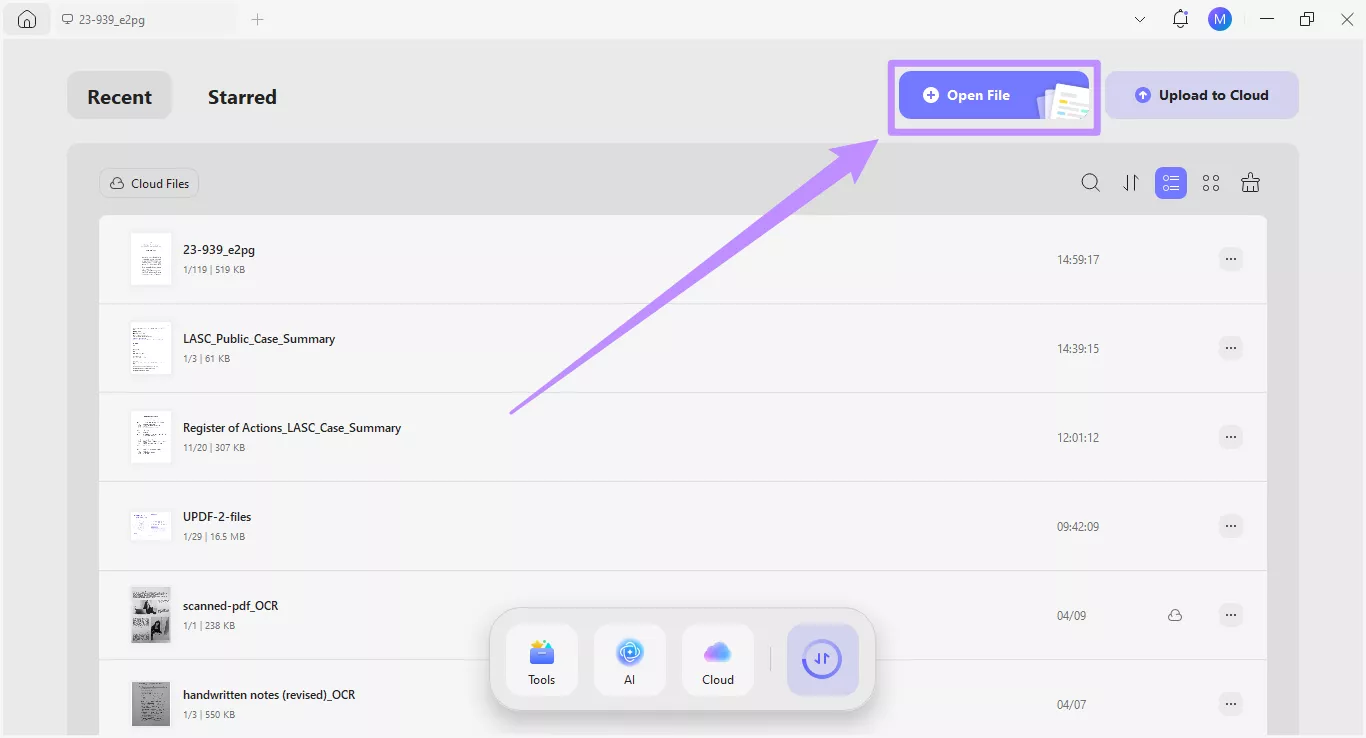Click the Upload to Cloud button

[1202, 96]
